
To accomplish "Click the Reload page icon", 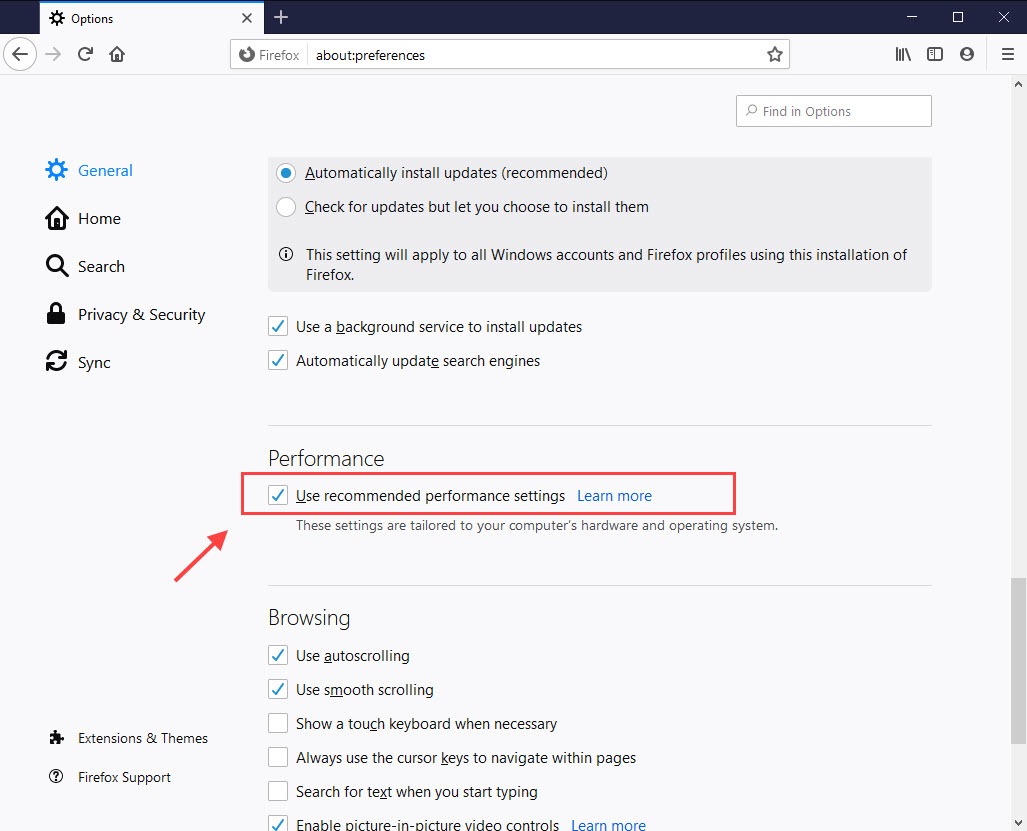I will click(x=84, y=54).
